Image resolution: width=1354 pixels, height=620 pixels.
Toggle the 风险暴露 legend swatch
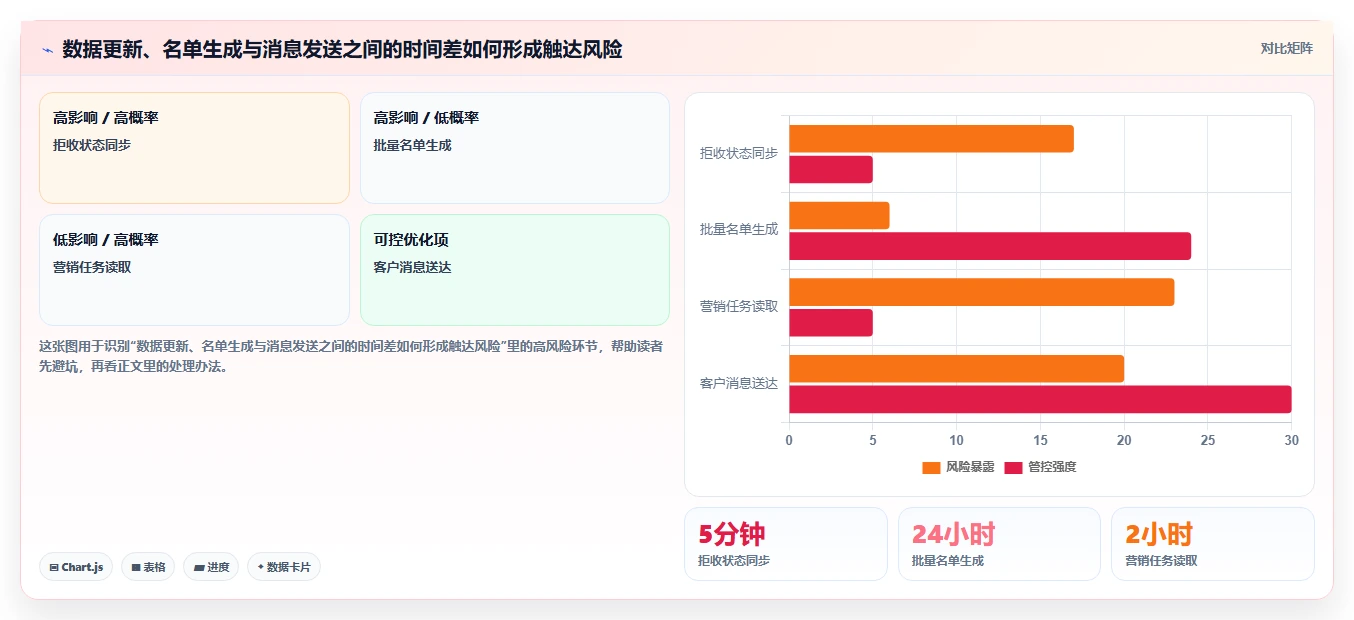tap(931, 467)
